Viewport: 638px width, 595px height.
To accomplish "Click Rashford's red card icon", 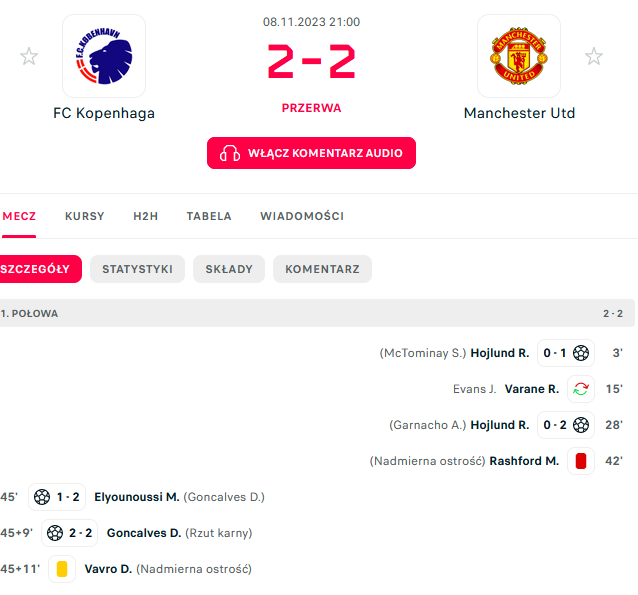I will pyautogui.click(x=581, y=461).
